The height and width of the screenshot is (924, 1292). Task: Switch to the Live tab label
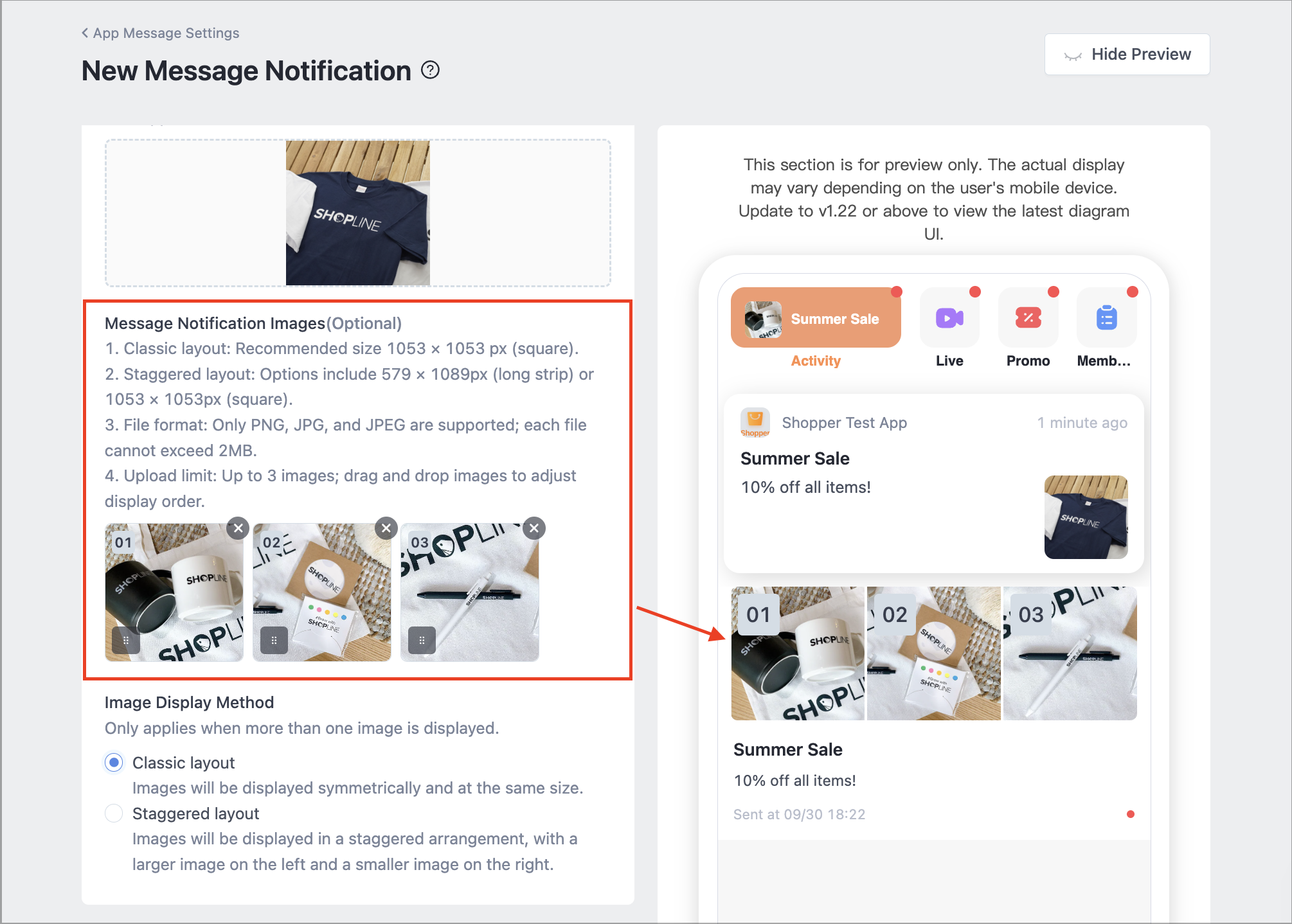[x=949, y=361]
